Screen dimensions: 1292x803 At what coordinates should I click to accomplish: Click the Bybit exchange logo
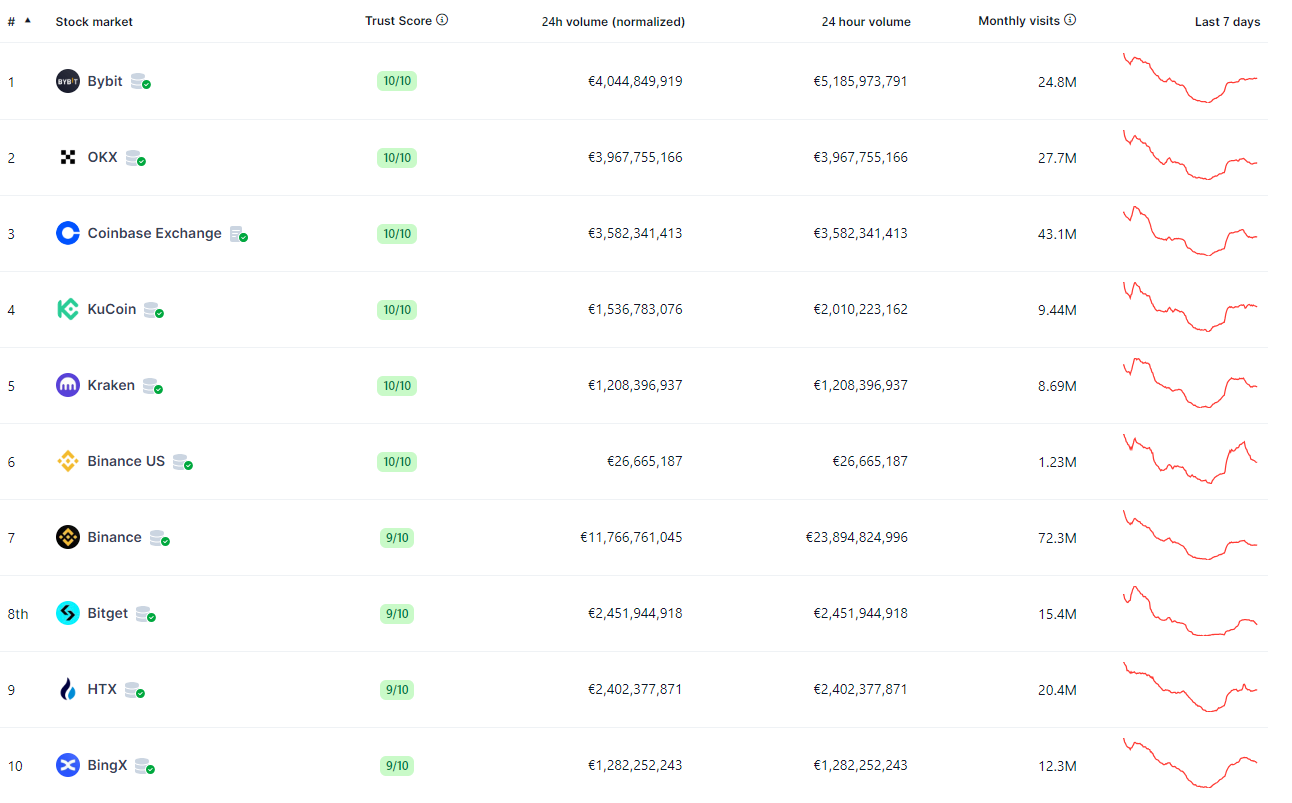[x=68, y=81]
